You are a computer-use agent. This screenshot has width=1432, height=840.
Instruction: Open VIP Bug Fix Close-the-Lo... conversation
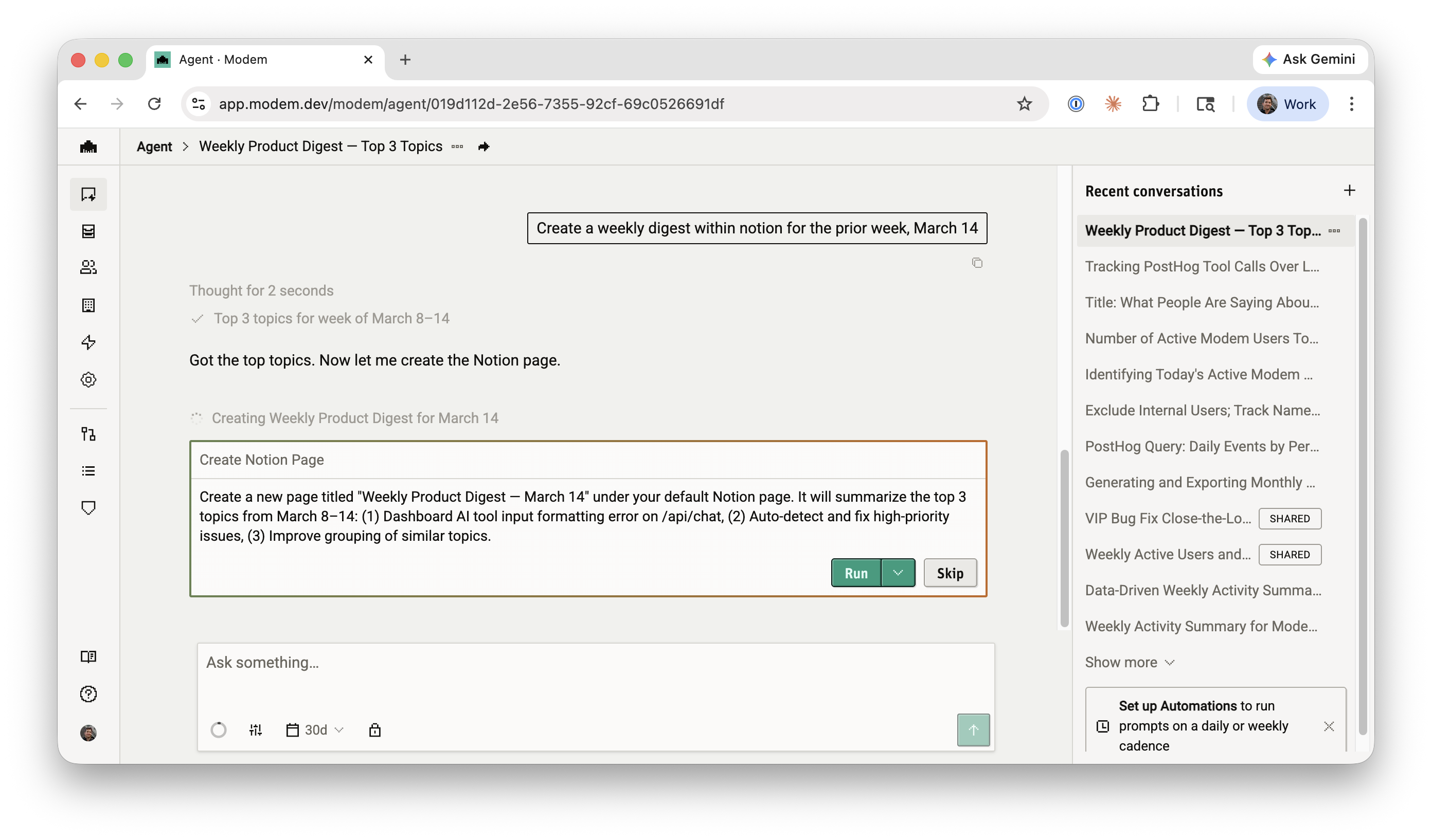coord(1168,518)
